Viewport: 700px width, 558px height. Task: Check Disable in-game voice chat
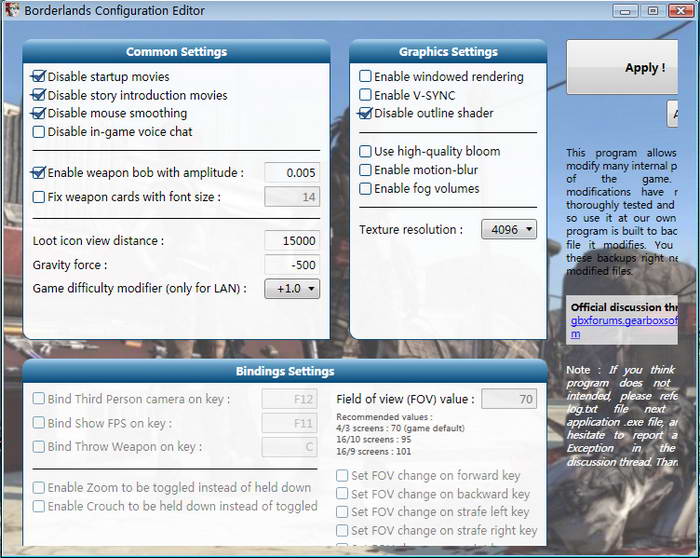pos(39,132)
